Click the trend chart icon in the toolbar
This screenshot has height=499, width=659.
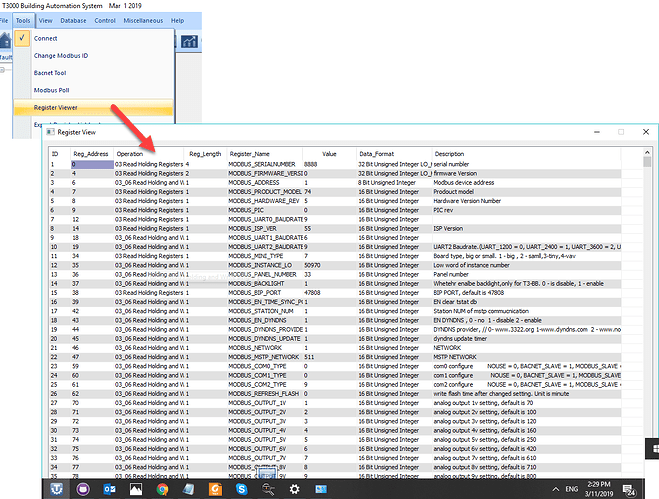coord(190,40)
